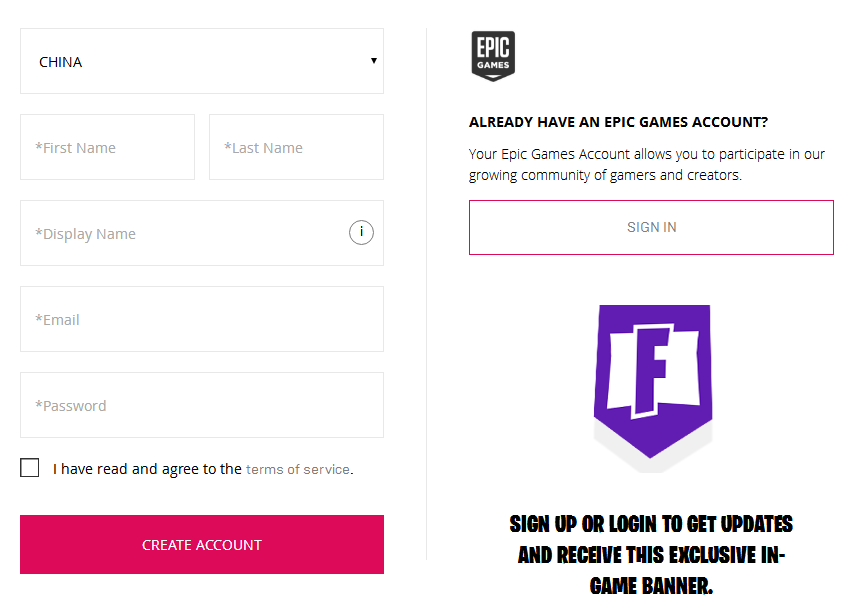Click the white F on Fortnite banner
857x607 pixels.
coord(651,370)
